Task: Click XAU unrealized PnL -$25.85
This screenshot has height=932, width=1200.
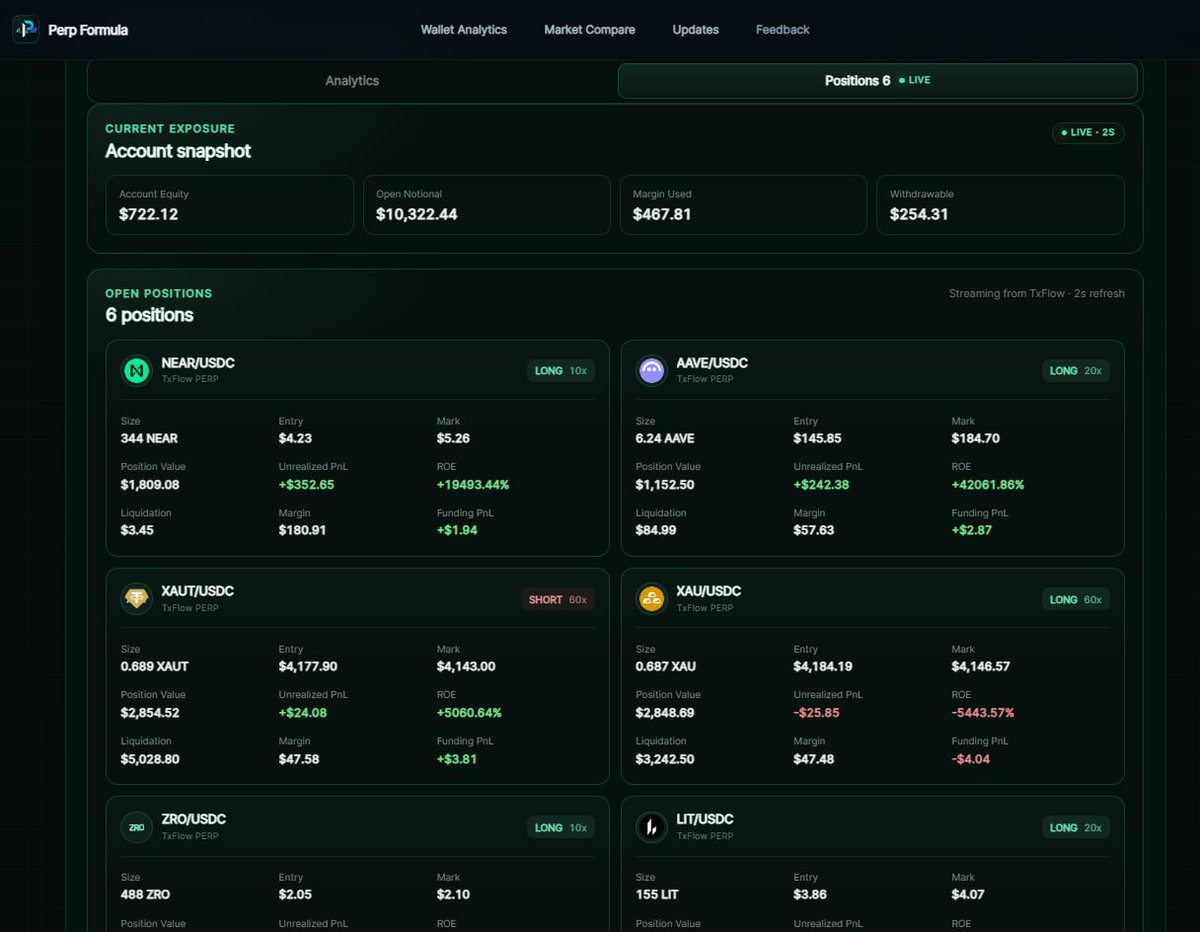Action: click(816, 713)
